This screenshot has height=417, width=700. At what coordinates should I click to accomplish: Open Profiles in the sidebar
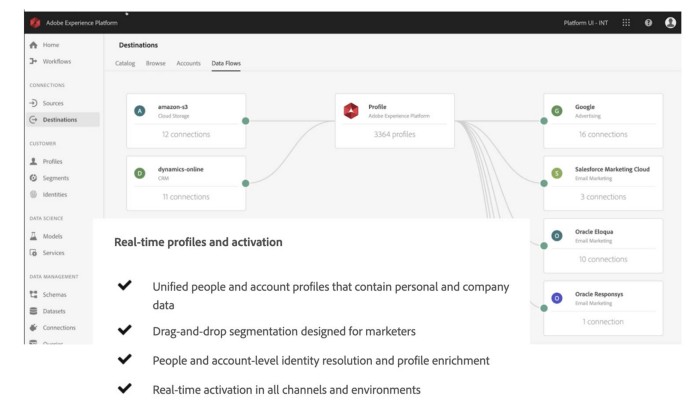click(x=53, y=161)
